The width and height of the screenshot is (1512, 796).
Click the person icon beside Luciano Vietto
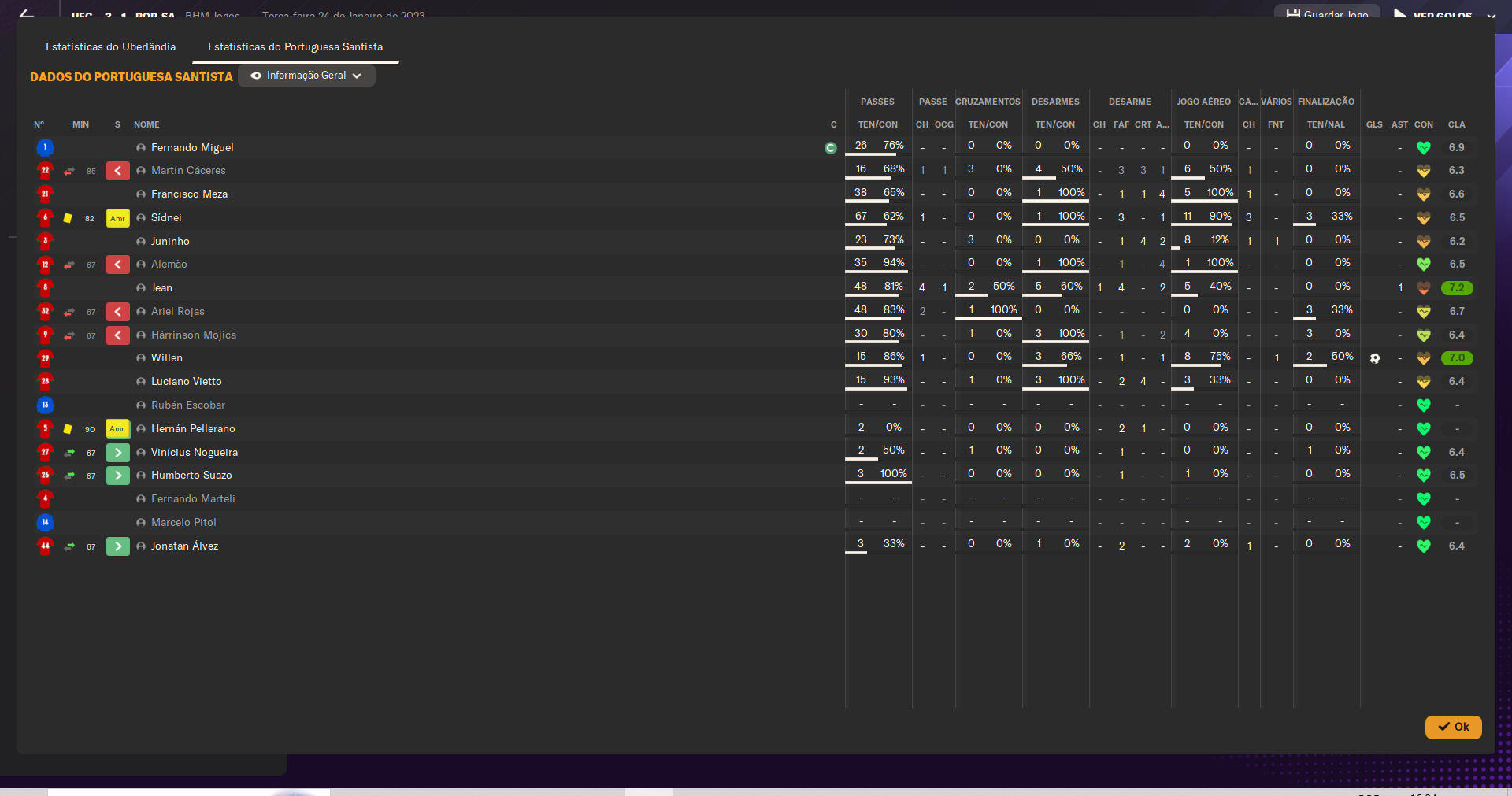[141, 382]
